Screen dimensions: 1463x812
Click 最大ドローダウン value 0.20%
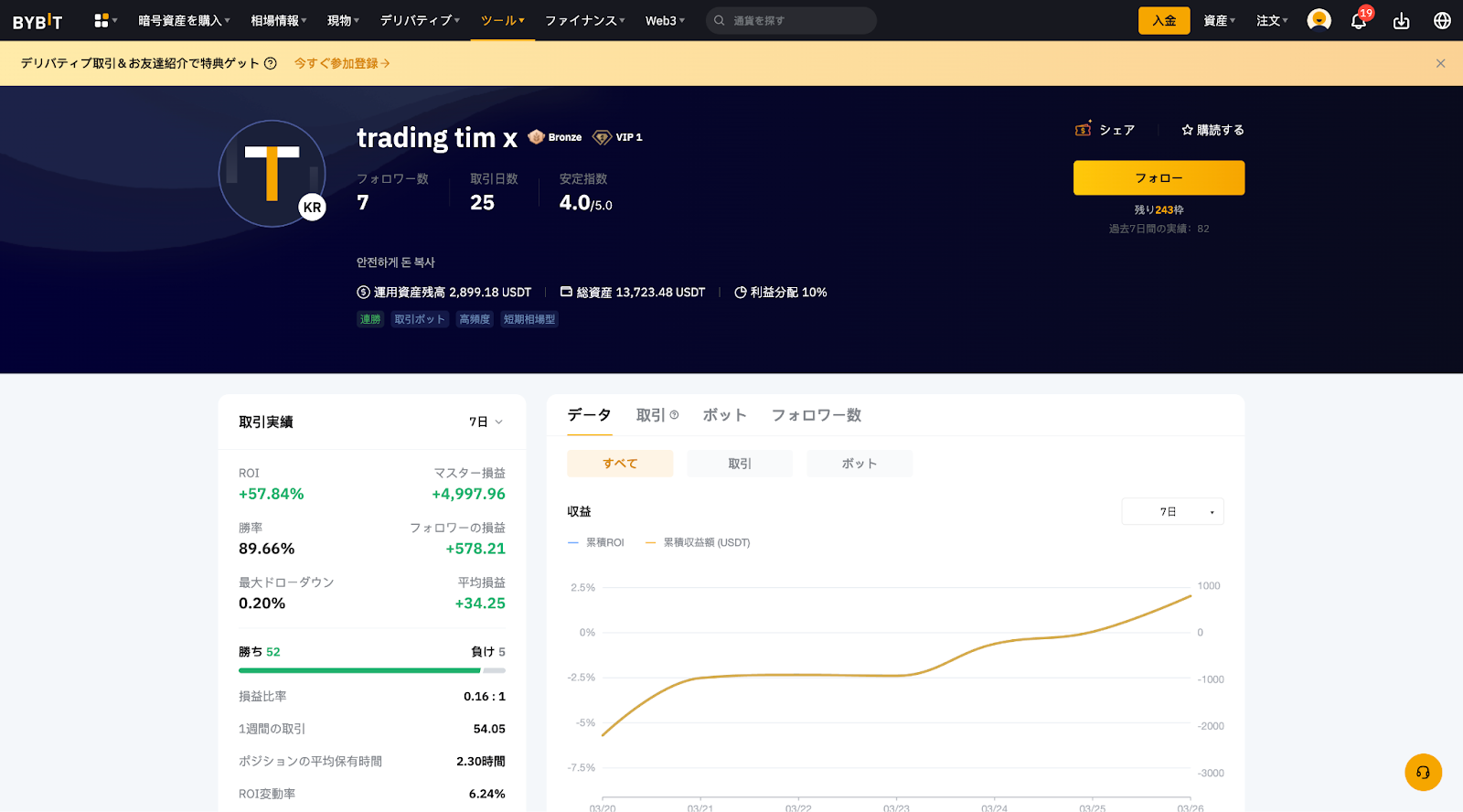click(x=262, y=604)
